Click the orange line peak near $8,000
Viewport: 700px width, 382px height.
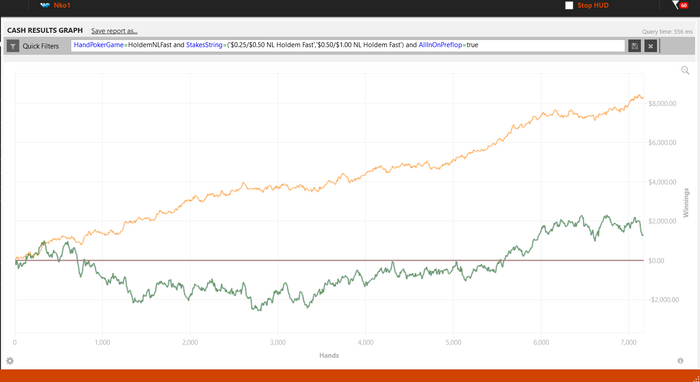coord(639,96)
